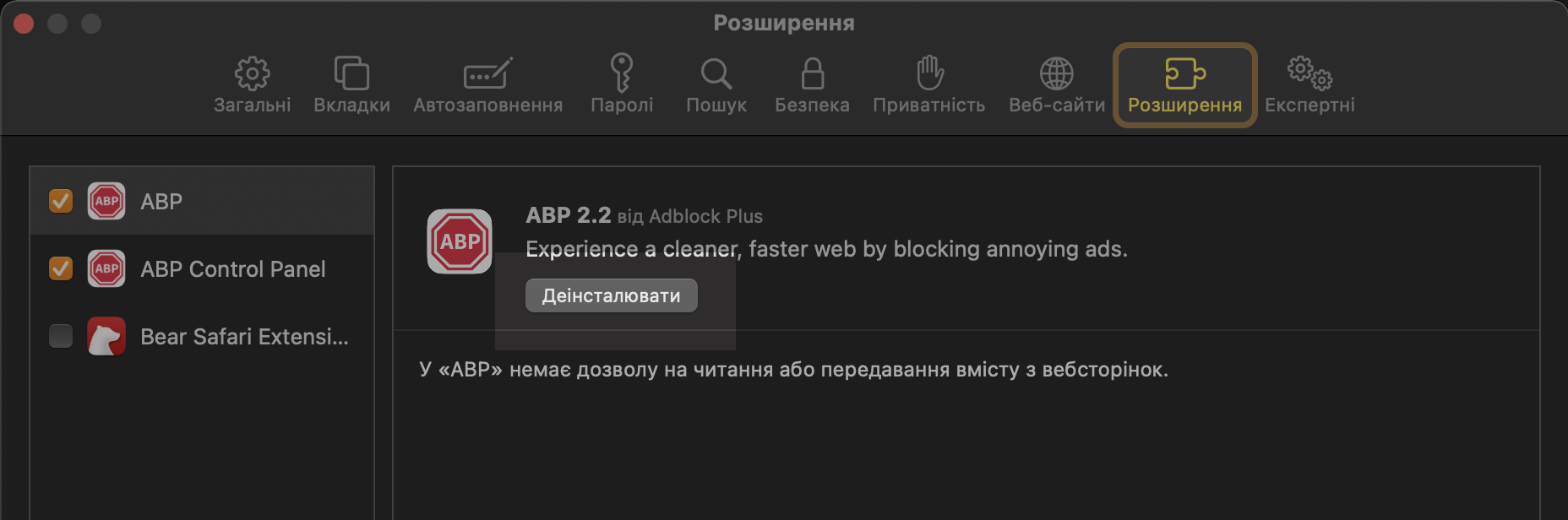Open the Загальні gear settings tab
Image resolution: width=1568 pixels, height=520 pixels.
pos(252,85)
